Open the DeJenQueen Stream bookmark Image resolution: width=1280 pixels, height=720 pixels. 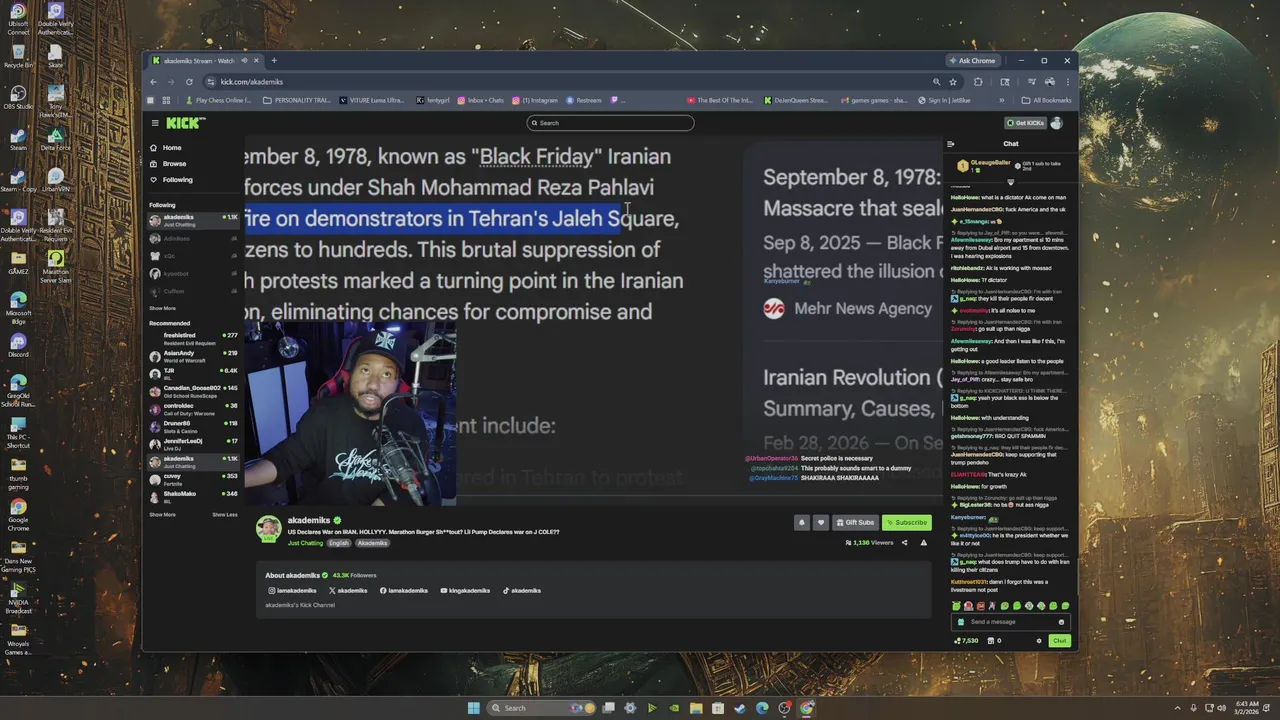796,100
